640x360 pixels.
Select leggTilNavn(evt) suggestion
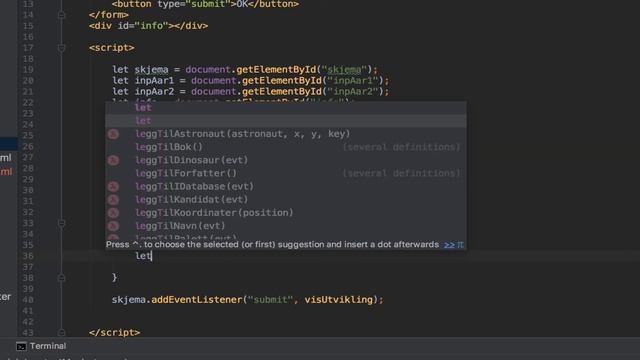tap(286, 226)
